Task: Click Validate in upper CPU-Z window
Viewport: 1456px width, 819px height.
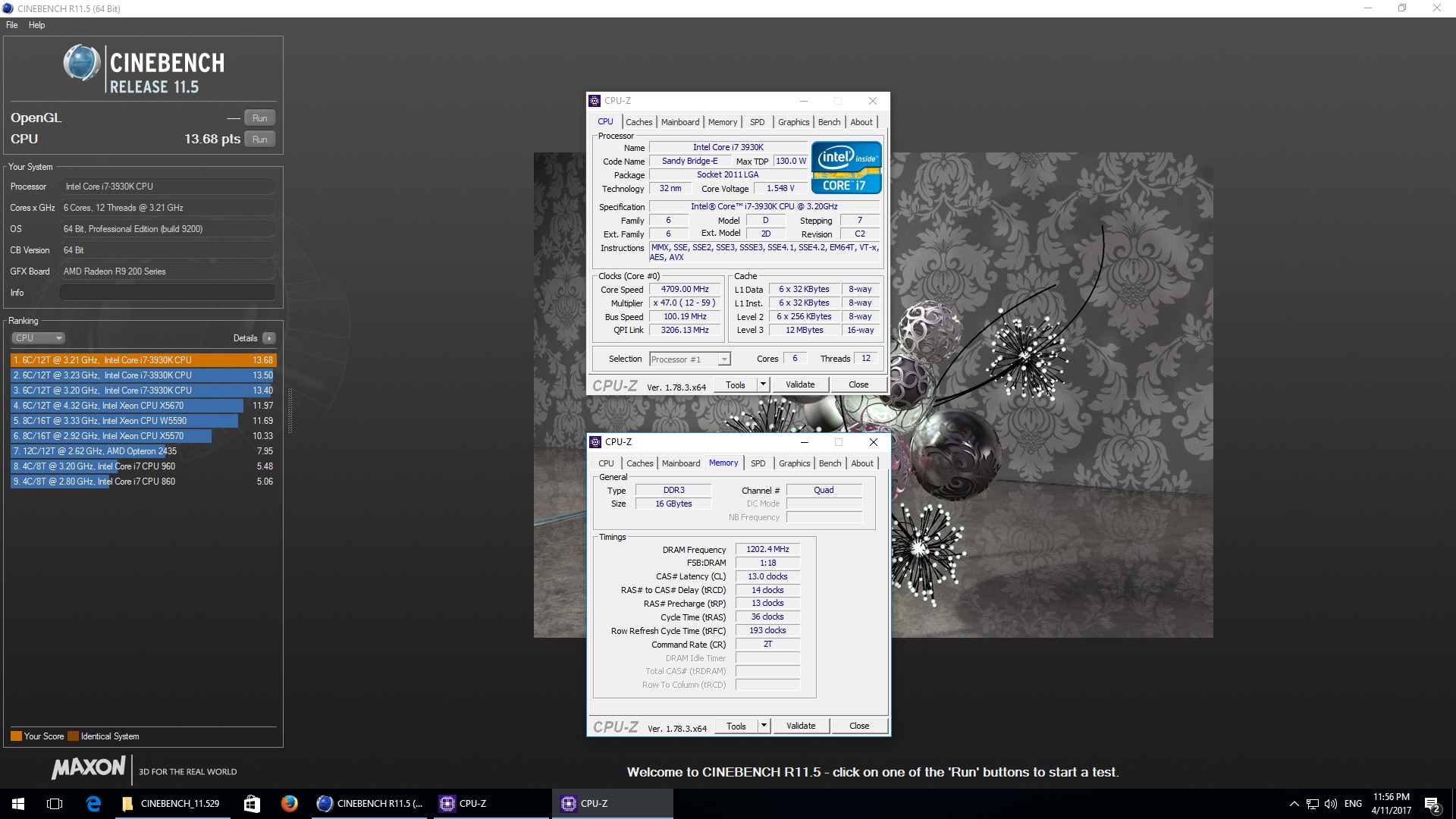Action: point(800,385)
